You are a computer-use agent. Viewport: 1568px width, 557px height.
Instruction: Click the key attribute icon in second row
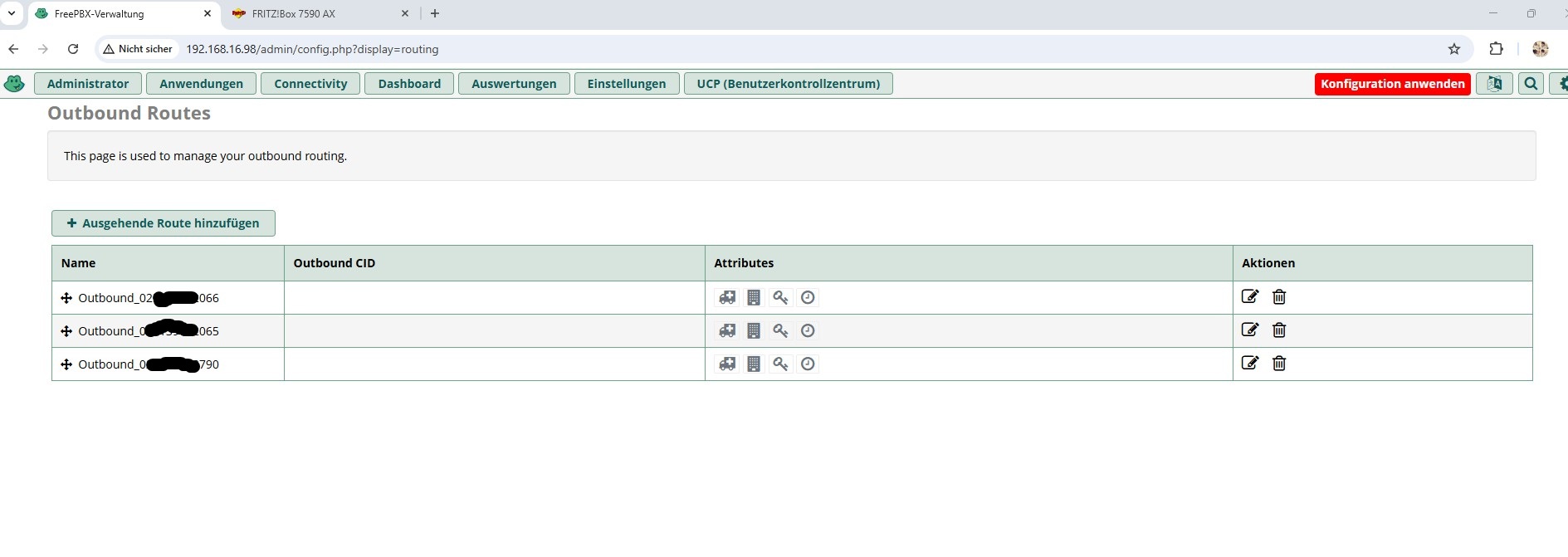(780, 330)
